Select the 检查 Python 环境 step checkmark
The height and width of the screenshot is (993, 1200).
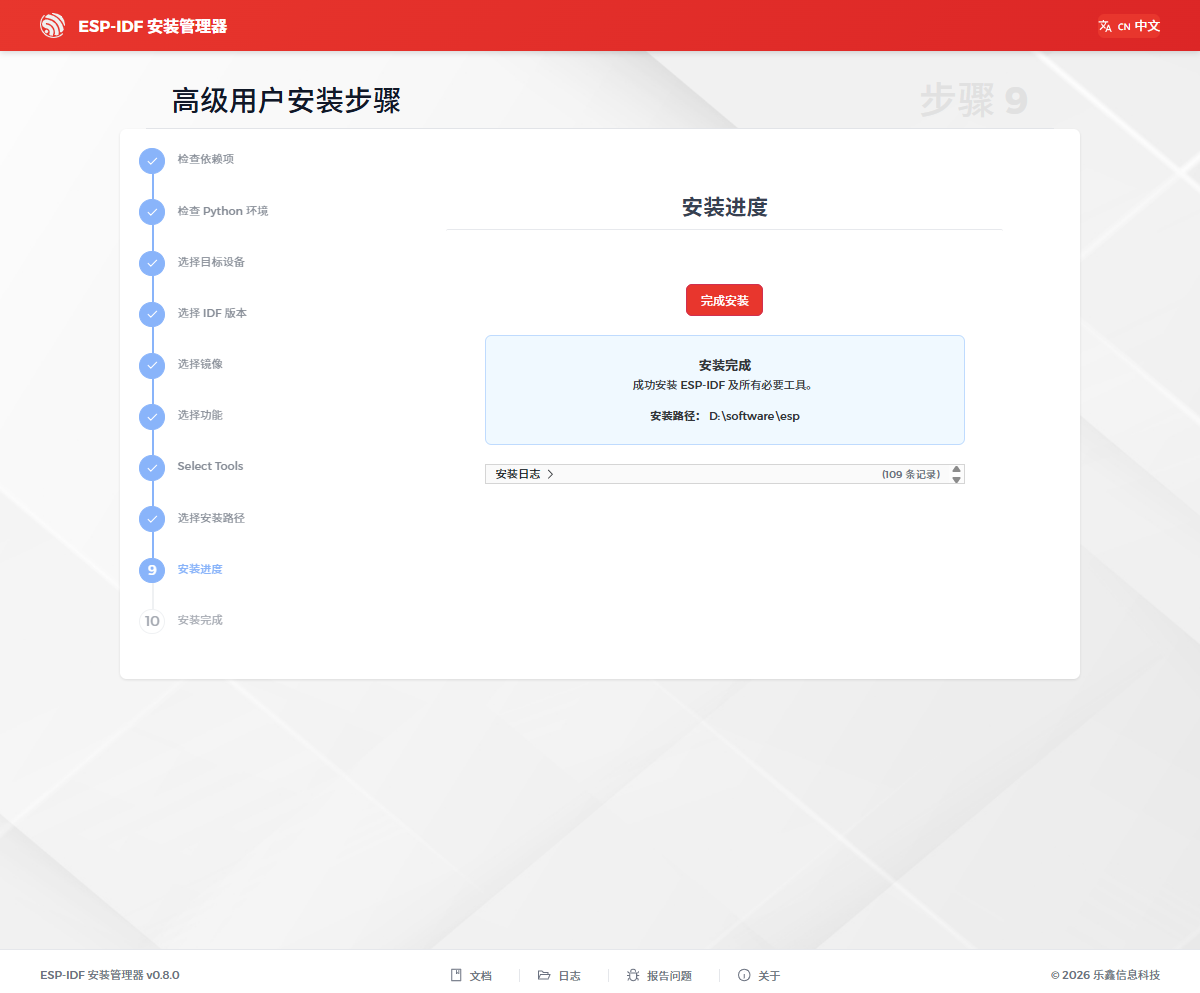point(152,212)
